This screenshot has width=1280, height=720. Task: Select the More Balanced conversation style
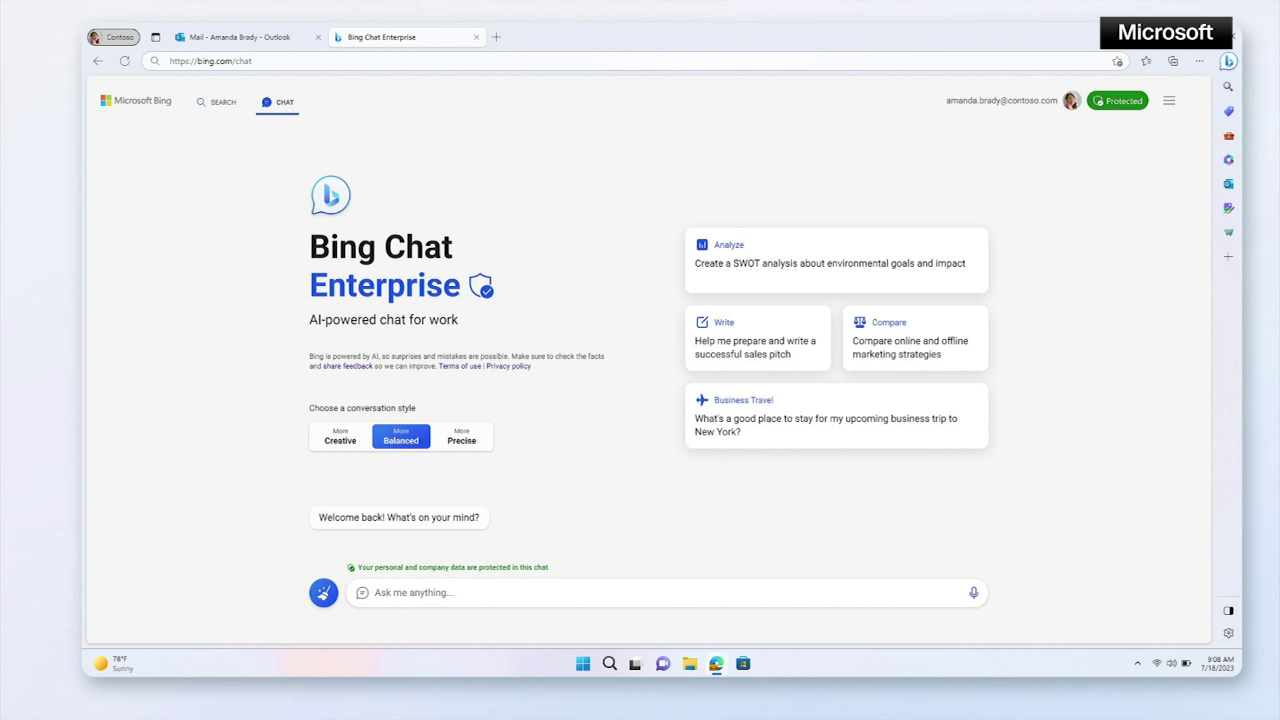tap(401, 436)
